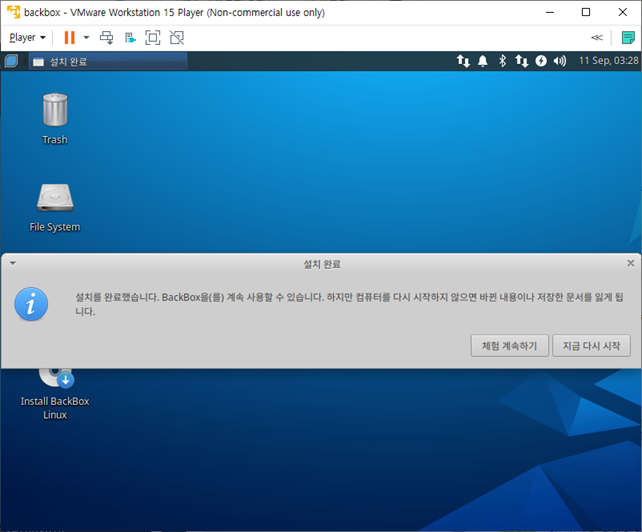
Task: Close the 설치 완료 dialog with the X
Action: pos(631,263)
